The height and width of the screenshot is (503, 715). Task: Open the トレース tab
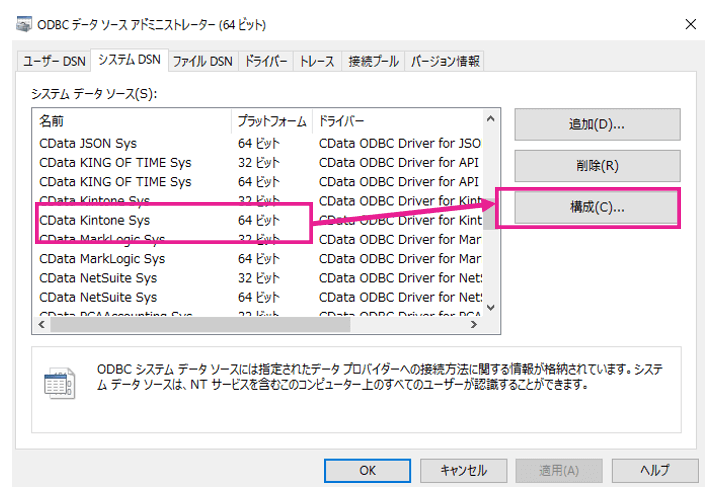(x=317, y=61)
